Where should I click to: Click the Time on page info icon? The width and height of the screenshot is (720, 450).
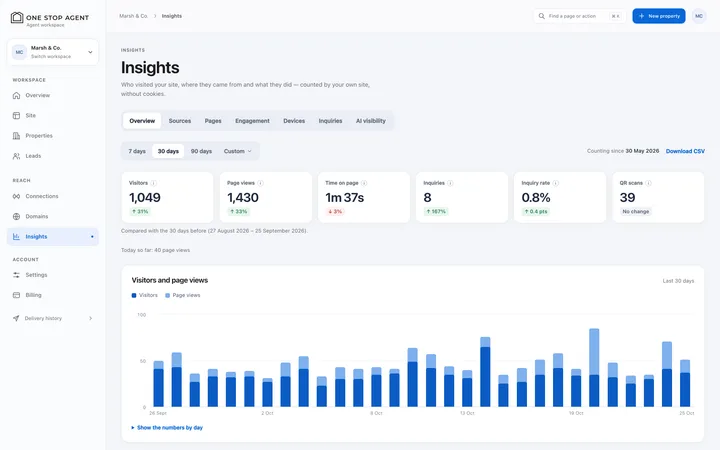pos(364,183)
